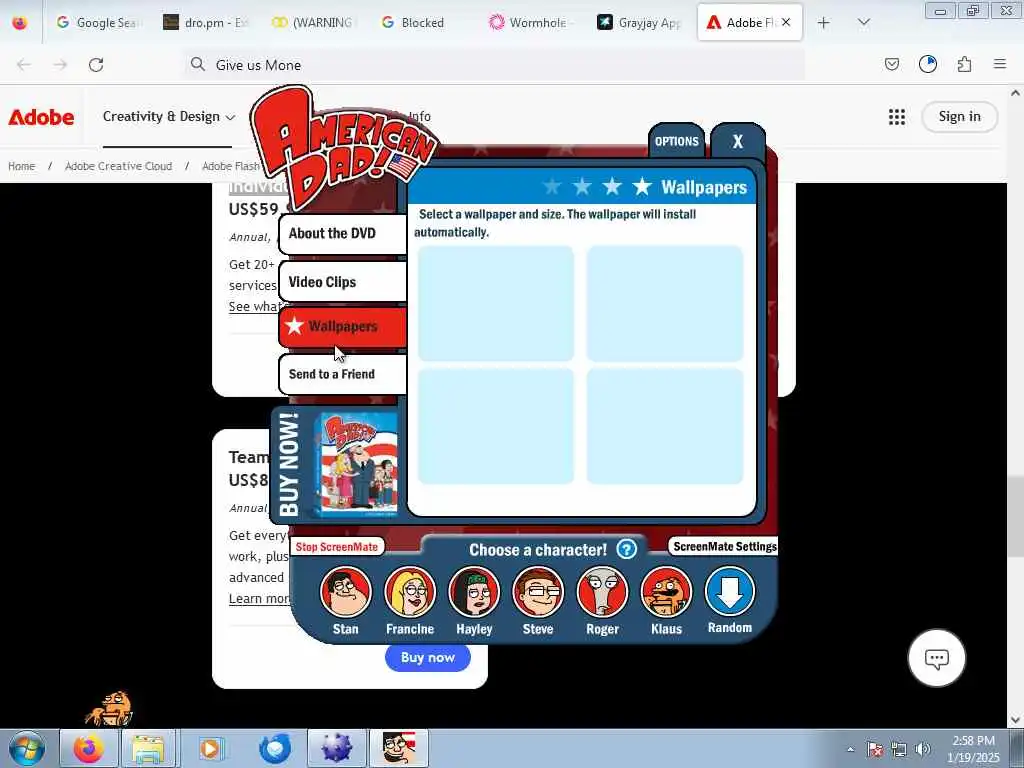This screenshot has height=768, width=1024.
Task: Open Firefox from the taskbar
Action: (x=88, y=748)
